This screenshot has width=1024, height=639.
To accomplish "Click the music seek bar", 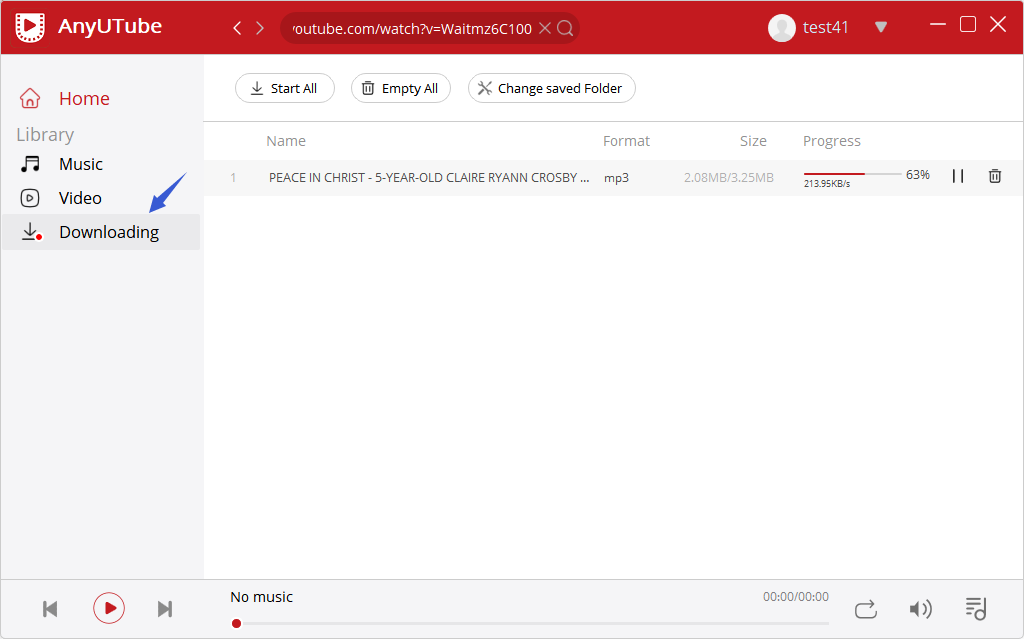I will pos(530,623).
